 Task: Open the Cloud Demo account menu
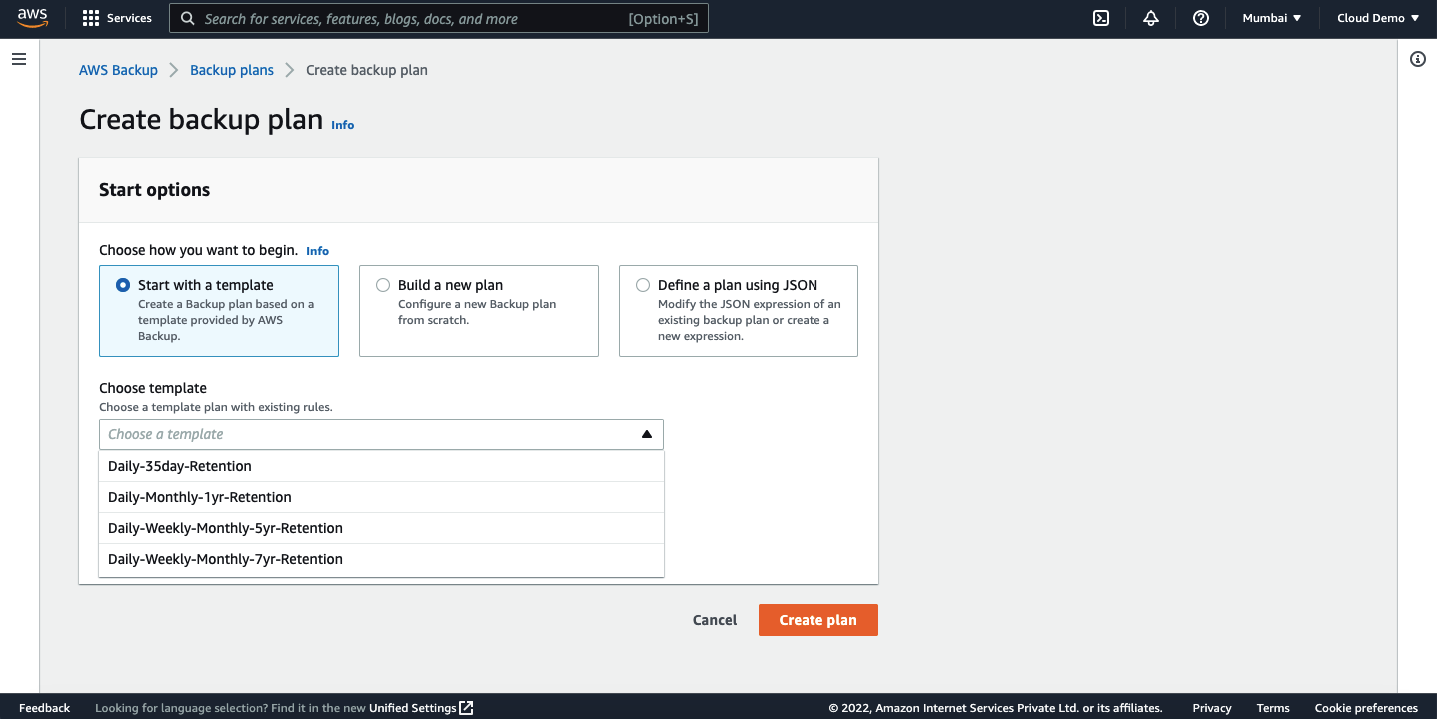tap(1378, 18)
